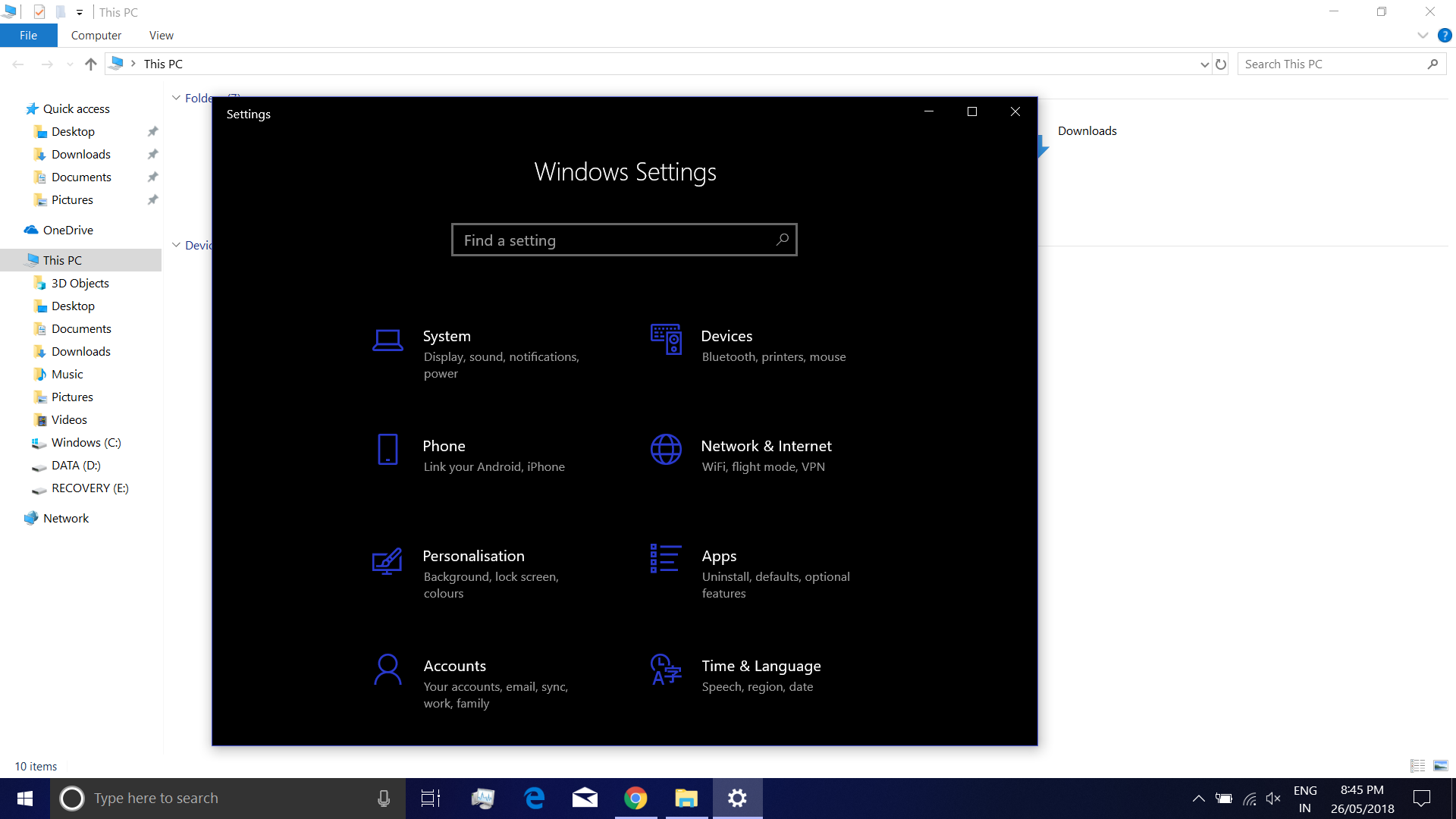This screenshot has width=1456, height=819.
Task: Open Network in left sidebar
Action: 65,517
